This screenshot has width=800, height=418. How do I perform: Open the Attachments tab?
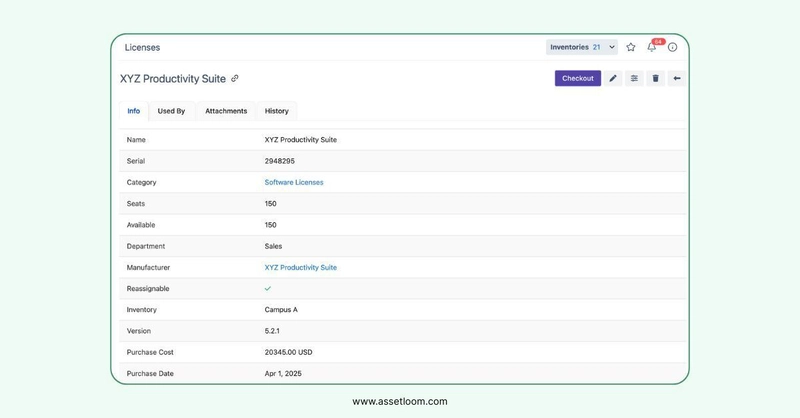[226, 111]
